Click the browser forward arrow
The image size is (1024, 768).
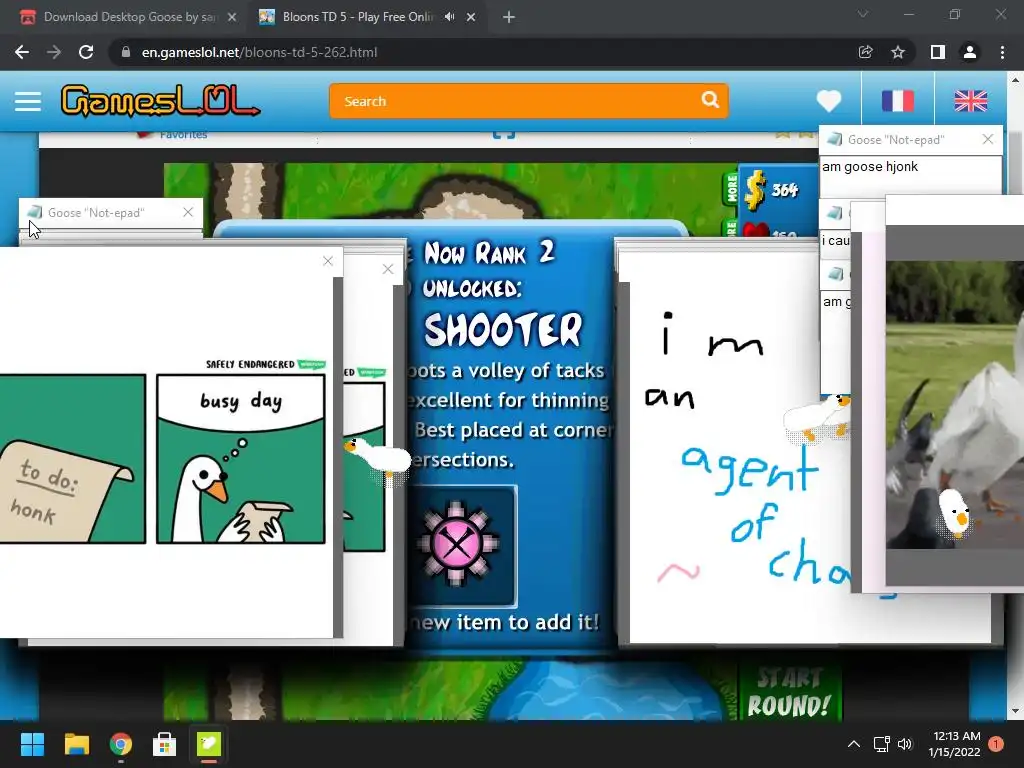point(54,52)
